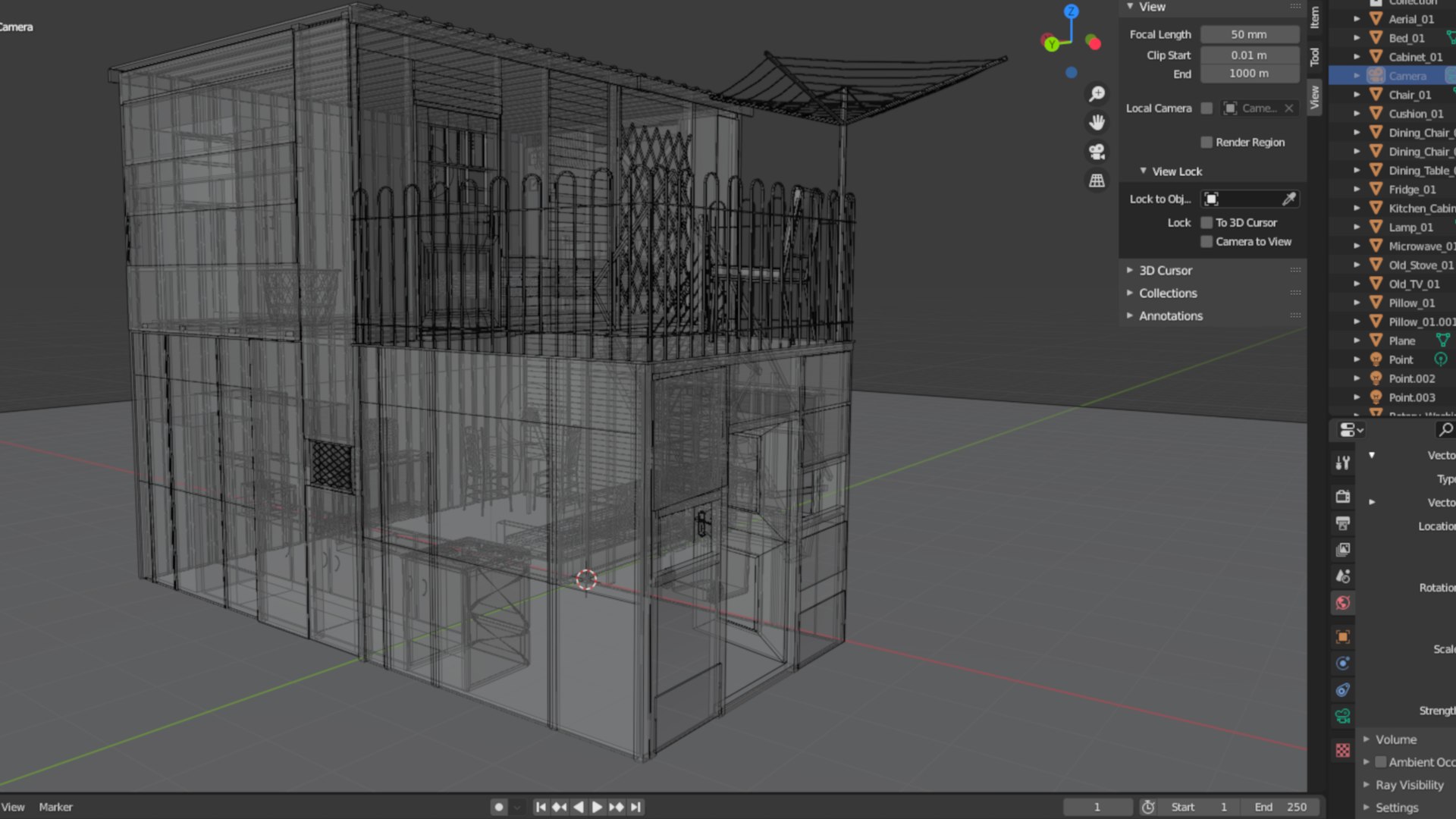The height and width of the screenshot is (819, 1456).
Task: Check Lock Camera to View
Action: (x=1207, y=242)
